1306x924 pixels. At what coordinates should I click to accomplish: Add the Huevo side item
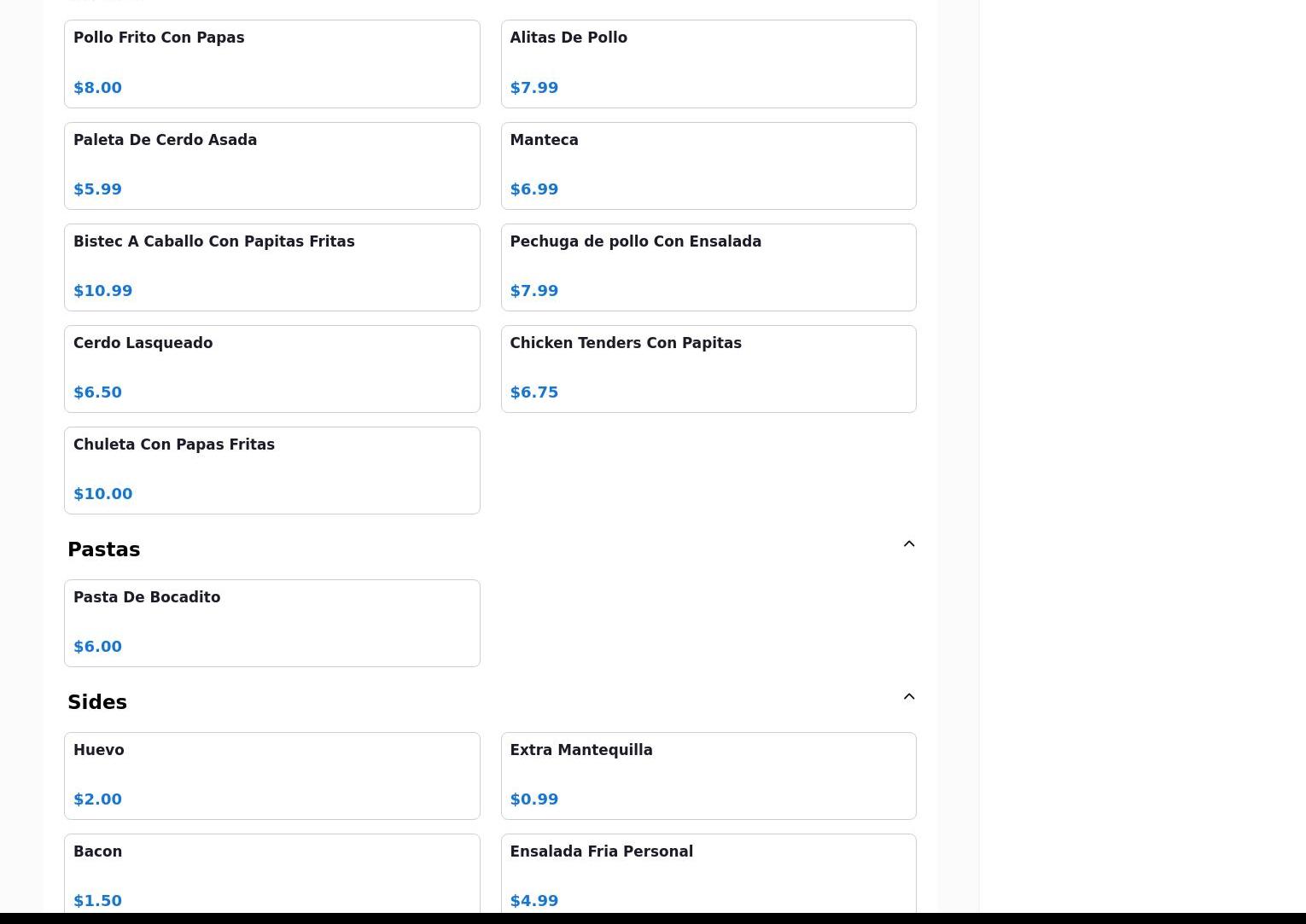coord(271,776)
